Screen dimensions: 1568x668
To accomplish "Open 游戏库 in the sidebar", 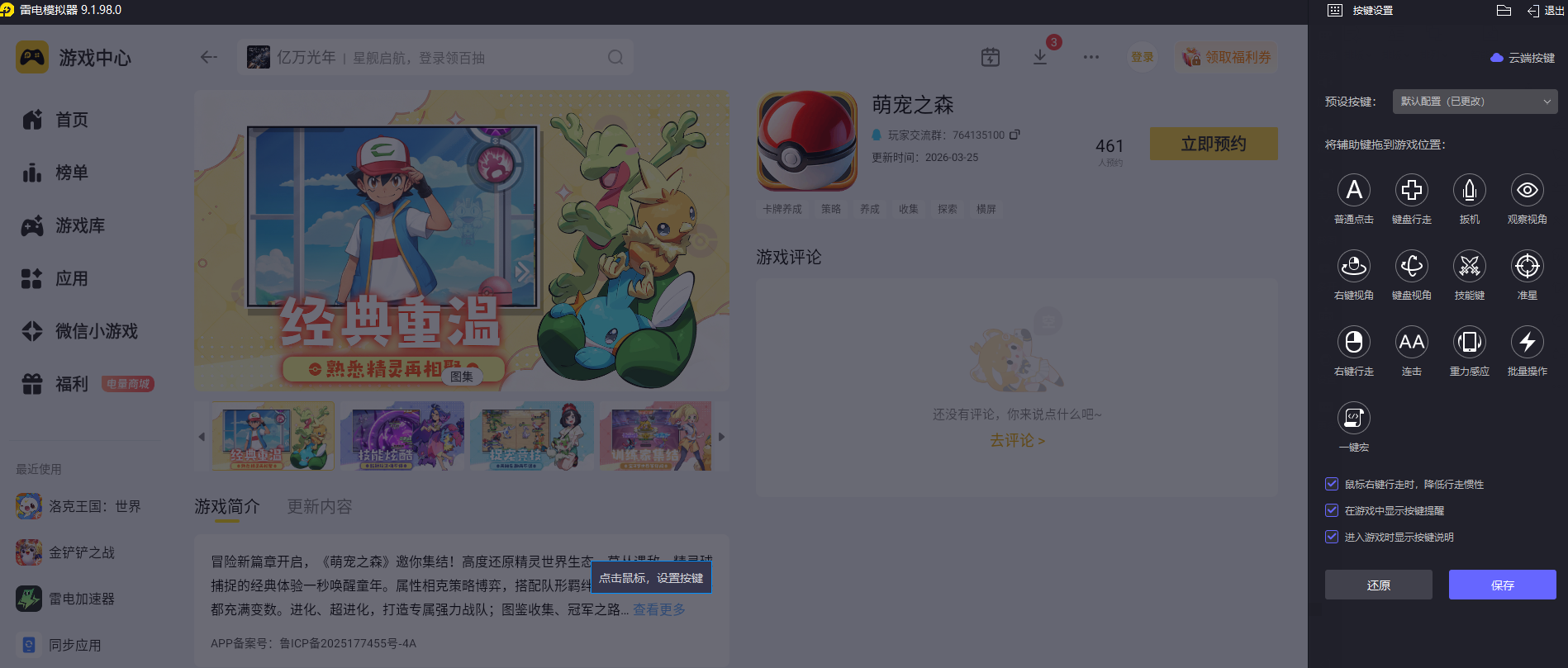I will [x=64, y=225].
